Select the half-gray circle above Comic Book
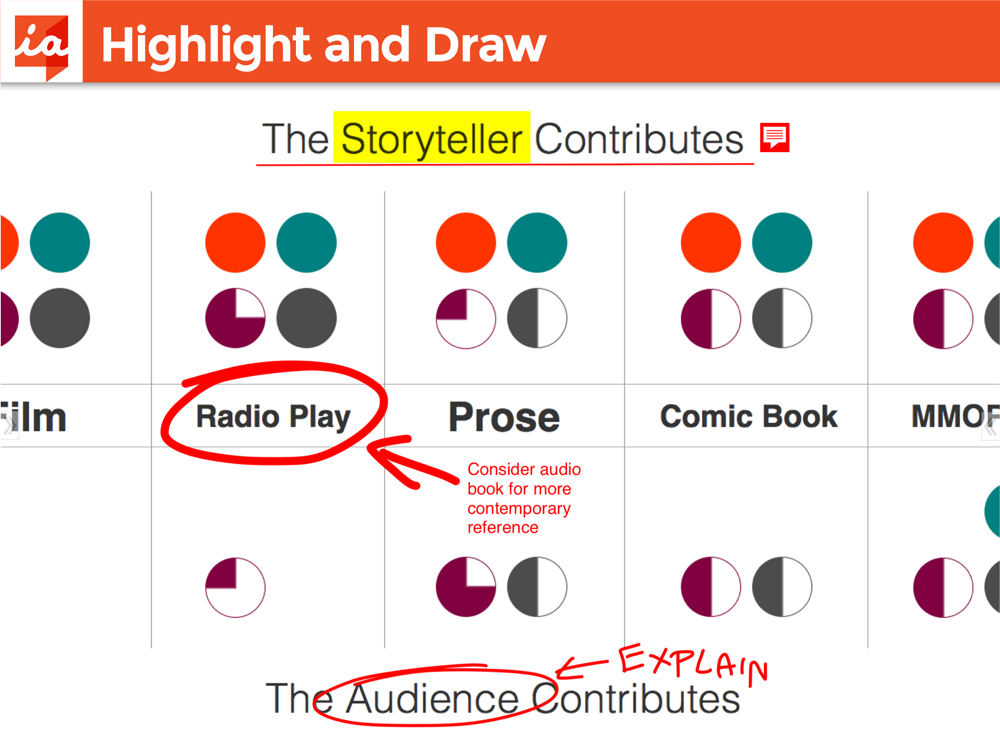The image size is (1000, 750). (782, 318)
